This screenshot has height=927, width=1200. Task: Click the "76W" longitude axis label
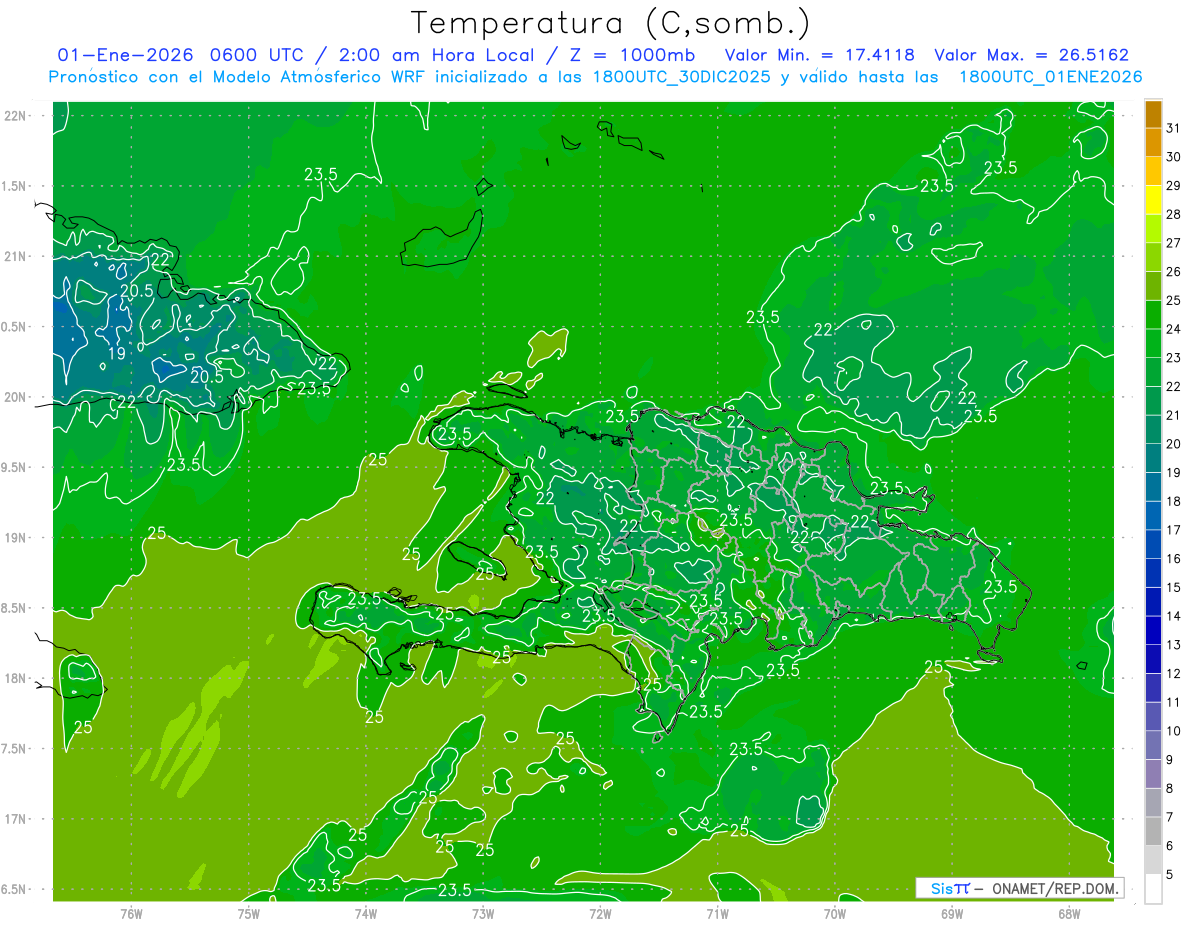point(131,913)
